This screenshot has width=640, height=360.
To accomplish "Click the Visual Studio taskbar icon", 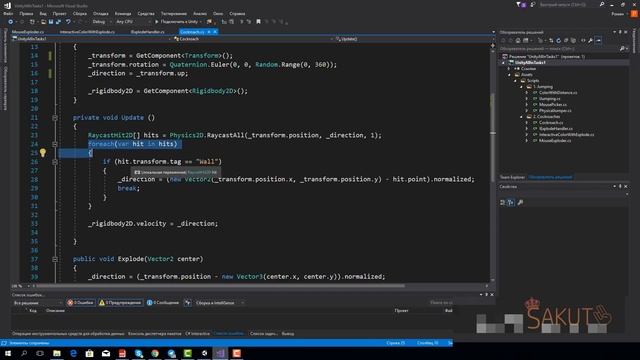I will tap(220, 353).
